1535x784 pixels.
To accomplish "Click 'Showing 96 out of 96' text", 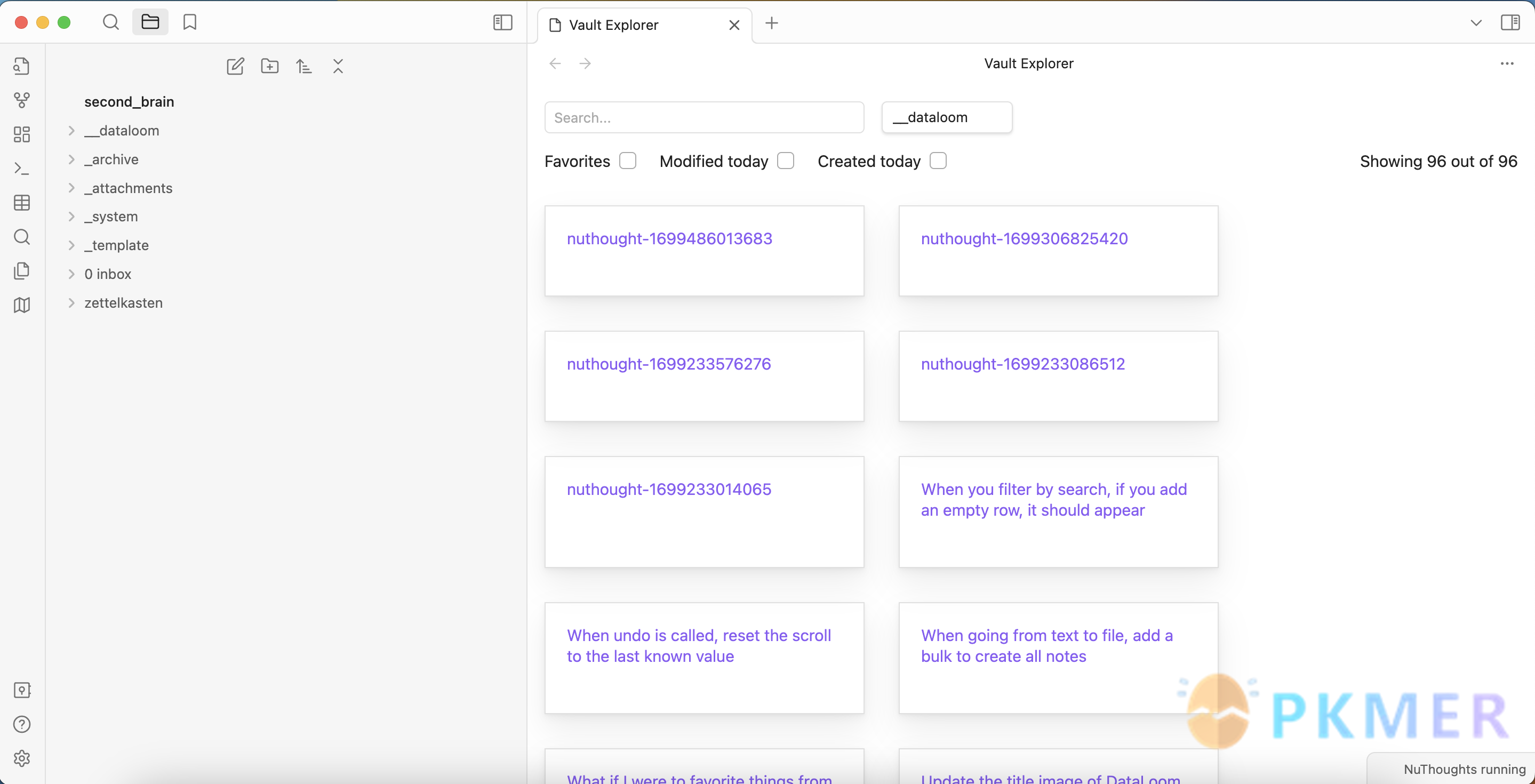I will 1438,162.
